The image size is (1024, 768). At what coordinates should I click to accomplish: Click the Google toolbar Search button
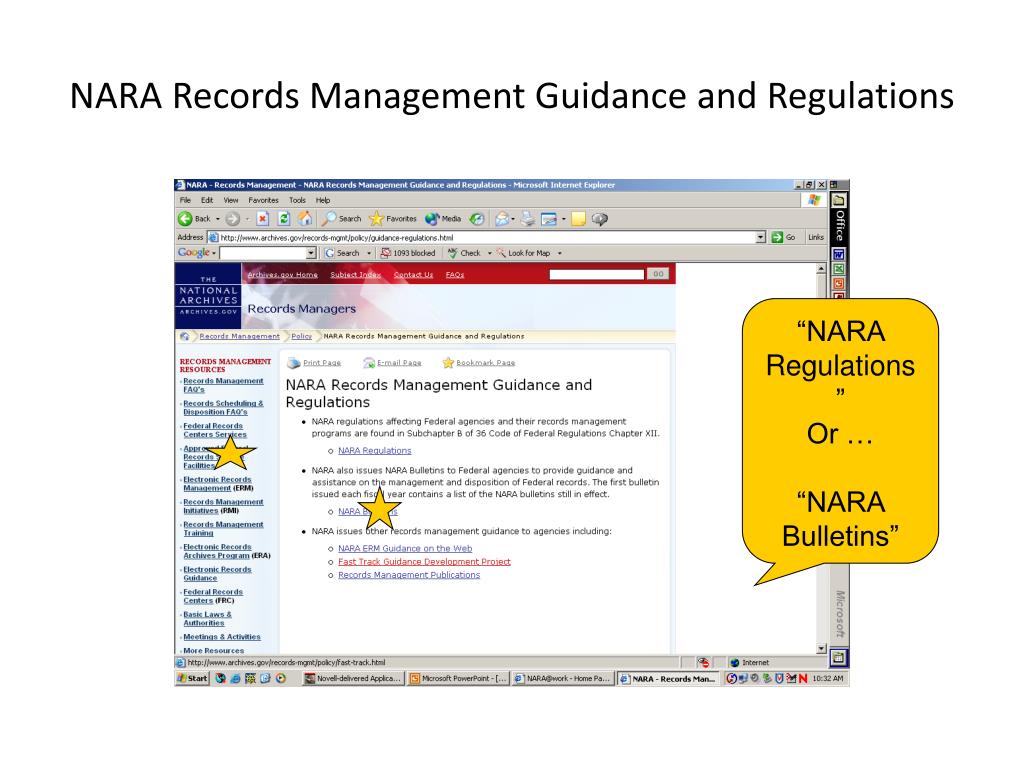[342, 253]
